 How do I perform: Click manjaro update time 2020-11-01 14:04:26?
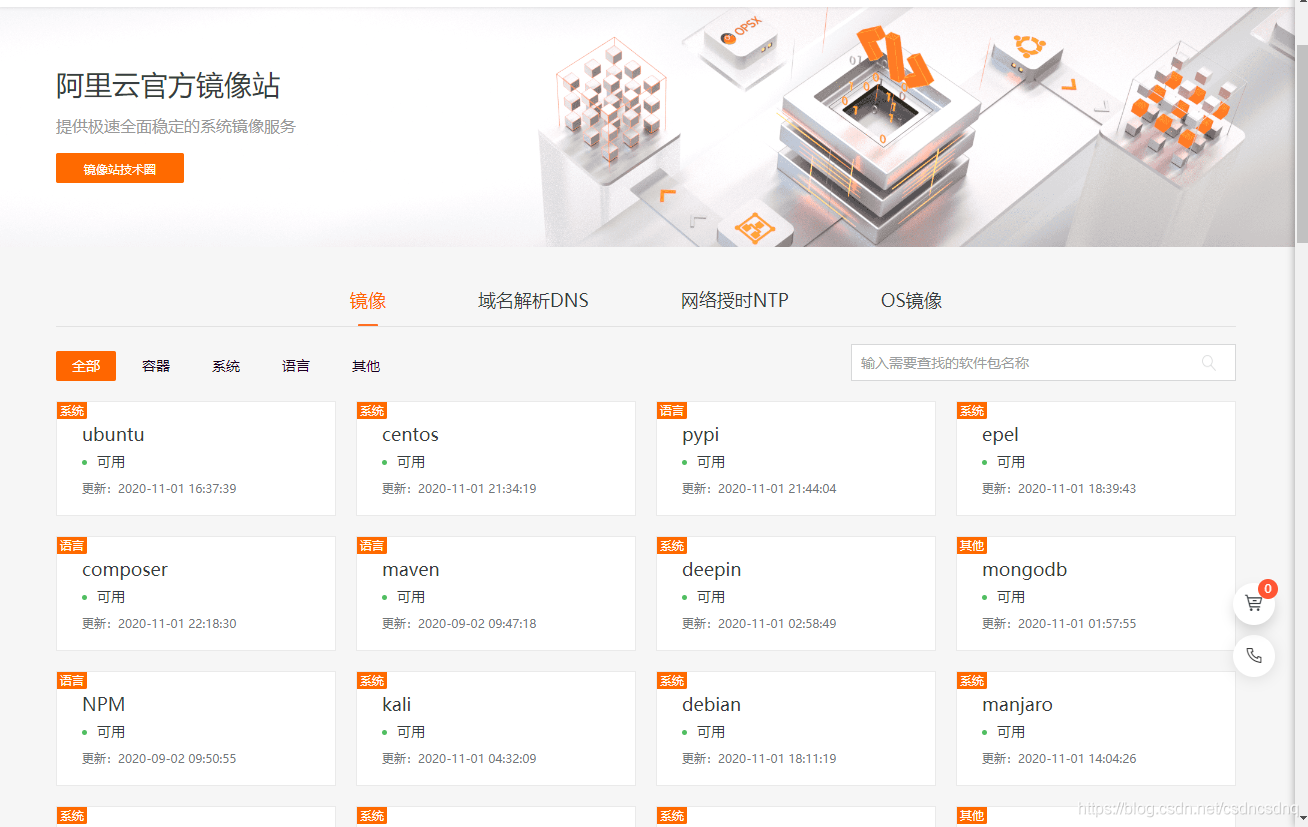point(1077,759)
